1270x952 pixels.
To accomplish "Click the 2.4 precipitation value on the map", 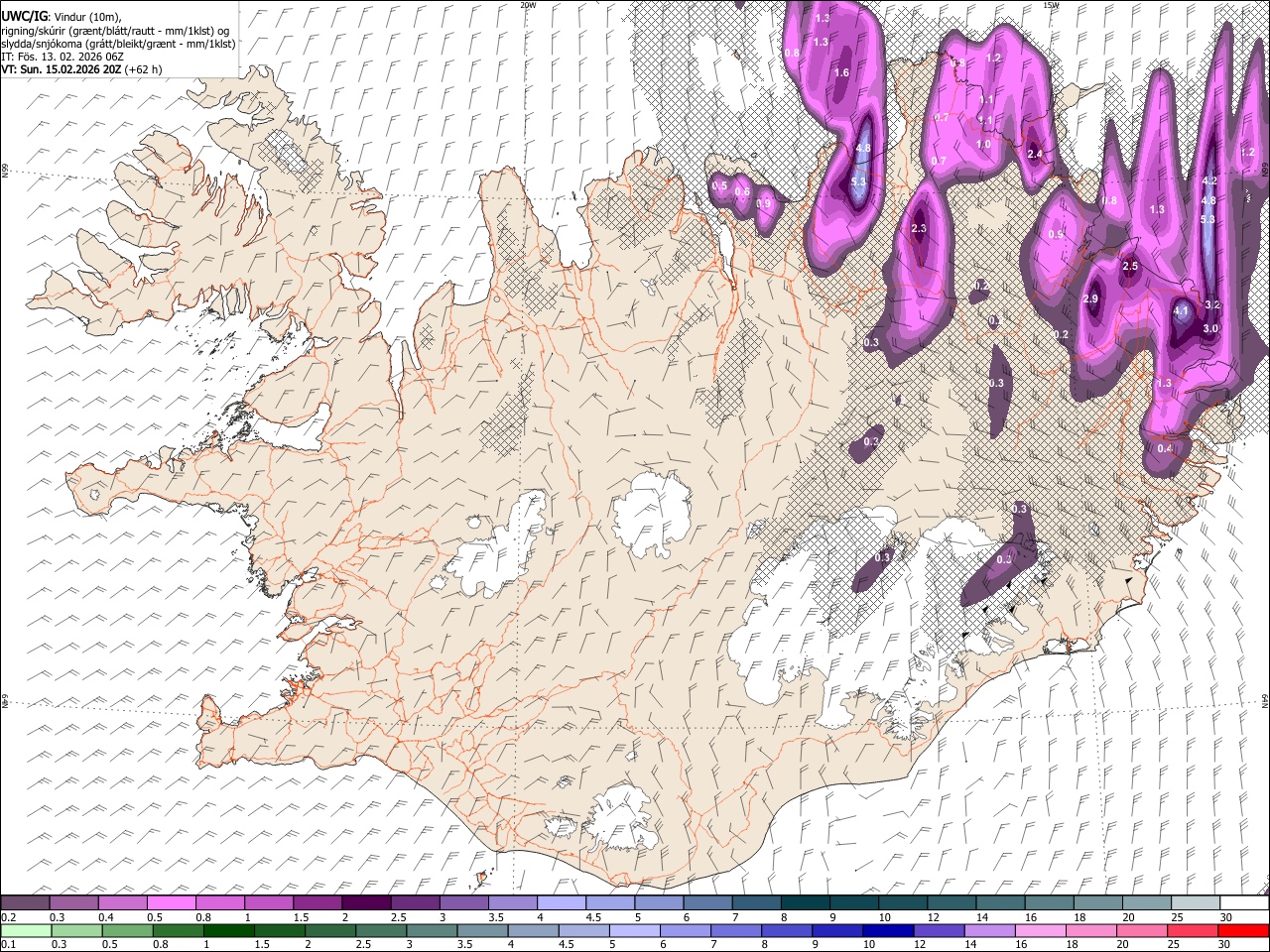I will click(1035, 155).
